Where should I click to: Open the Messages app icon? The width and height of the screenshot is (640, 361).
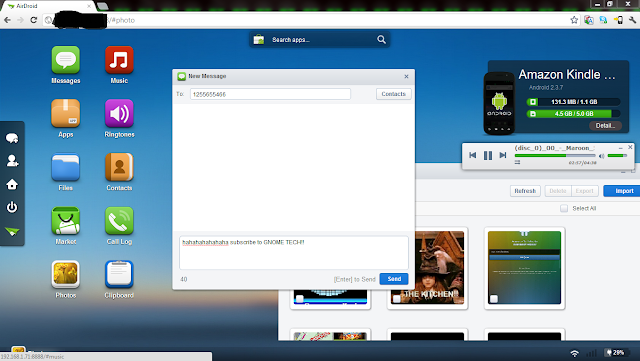pyautogui.click(x=65, y=60)
